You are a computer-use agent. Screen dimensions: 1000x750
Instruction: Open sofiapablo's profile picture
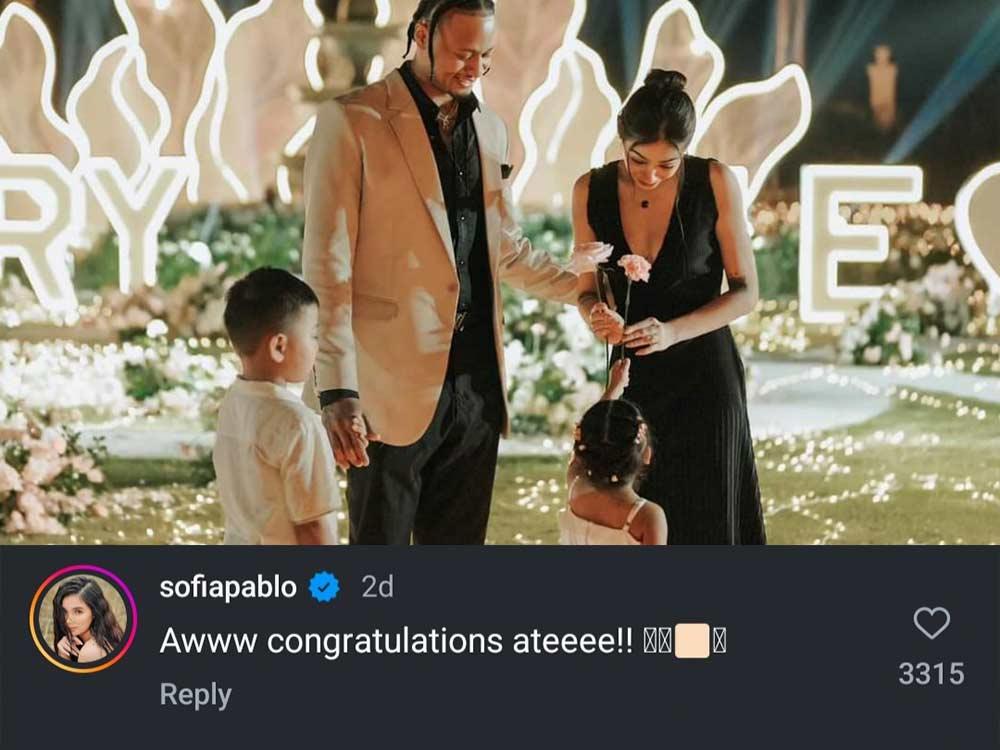coord(83,619)
